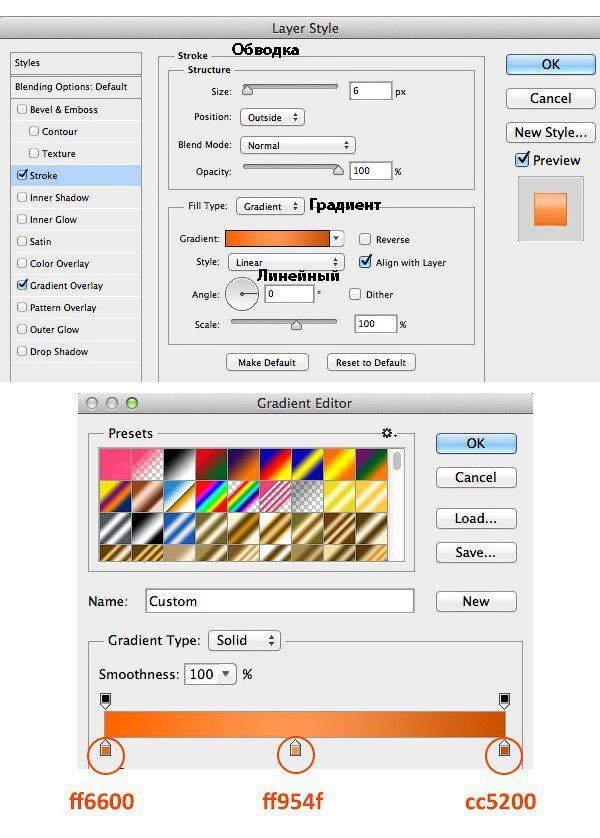
Task: Open the Position dropdown showing Outside
Action: pyautogui.click(x=272, y=117)
